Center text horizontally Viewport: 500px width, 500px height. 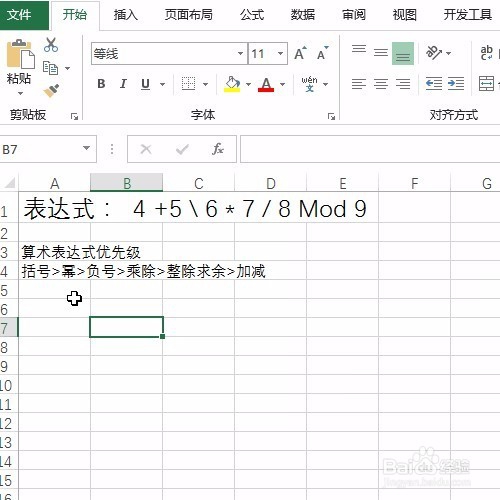381,84
